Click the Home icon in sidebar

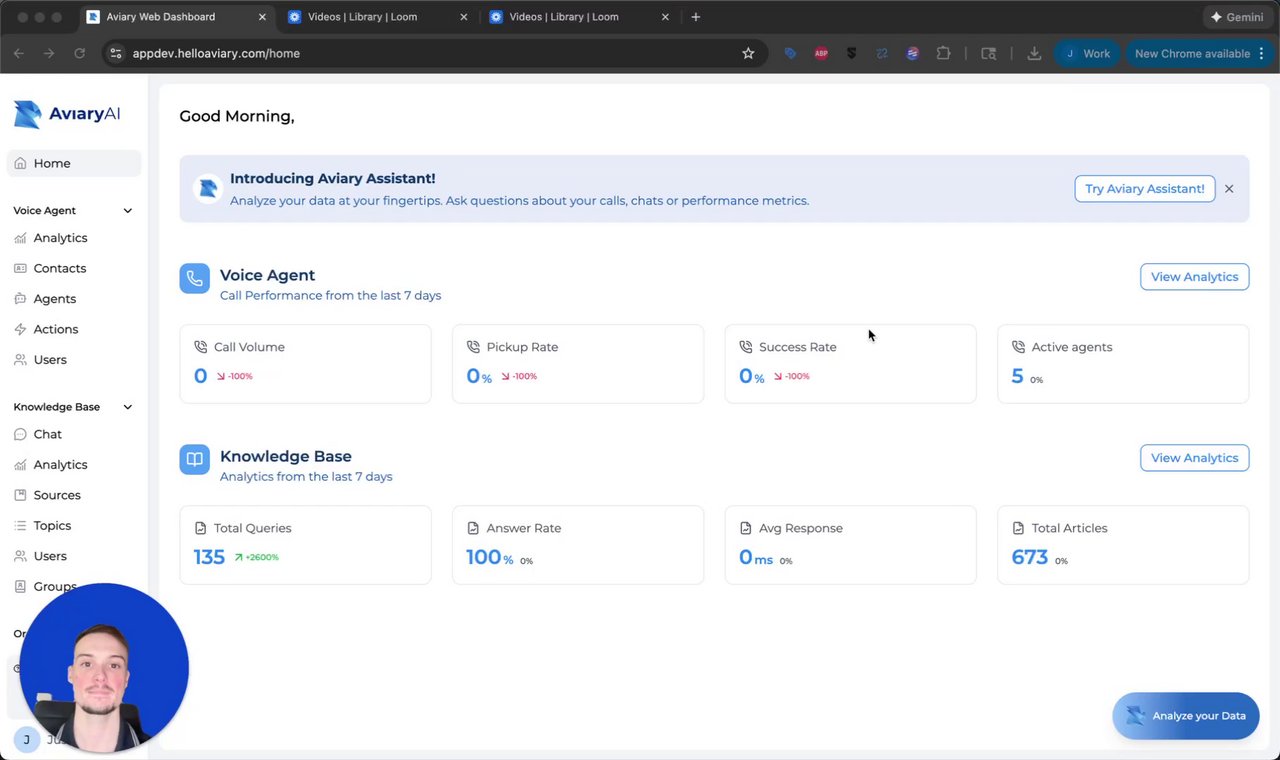tap(21, 163)
